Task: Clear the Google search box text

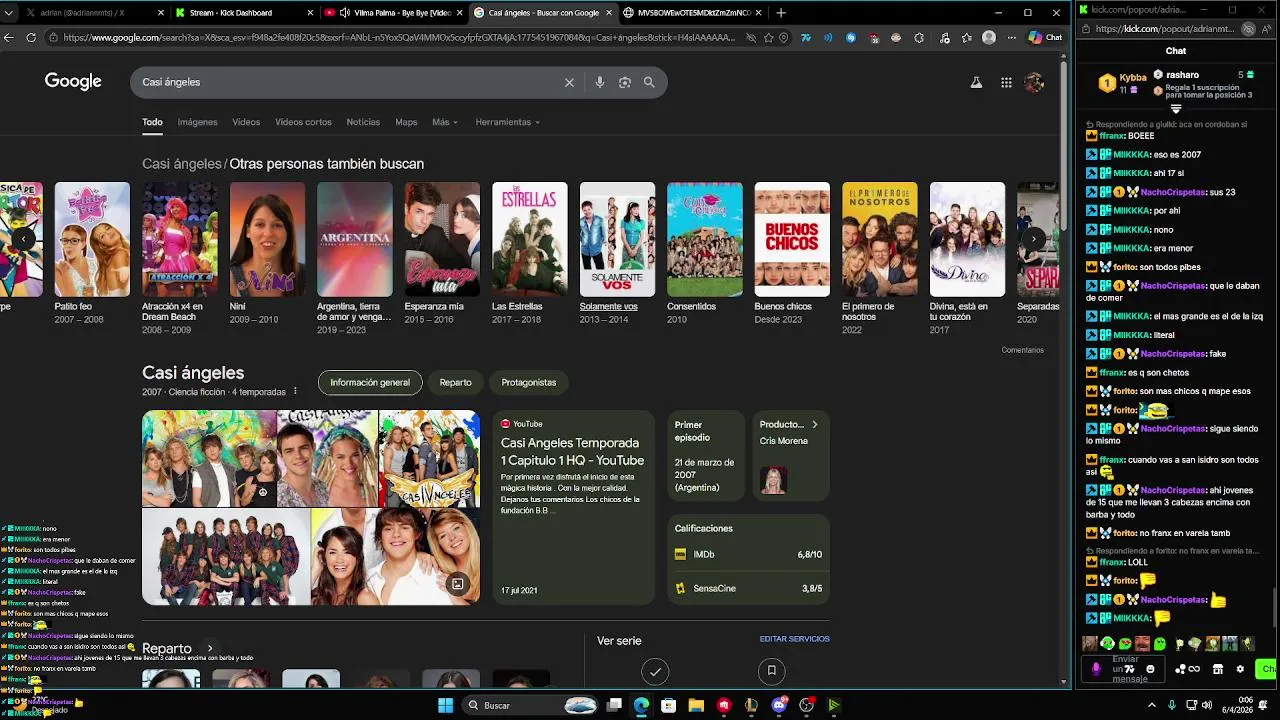Action: pos(569,83)
